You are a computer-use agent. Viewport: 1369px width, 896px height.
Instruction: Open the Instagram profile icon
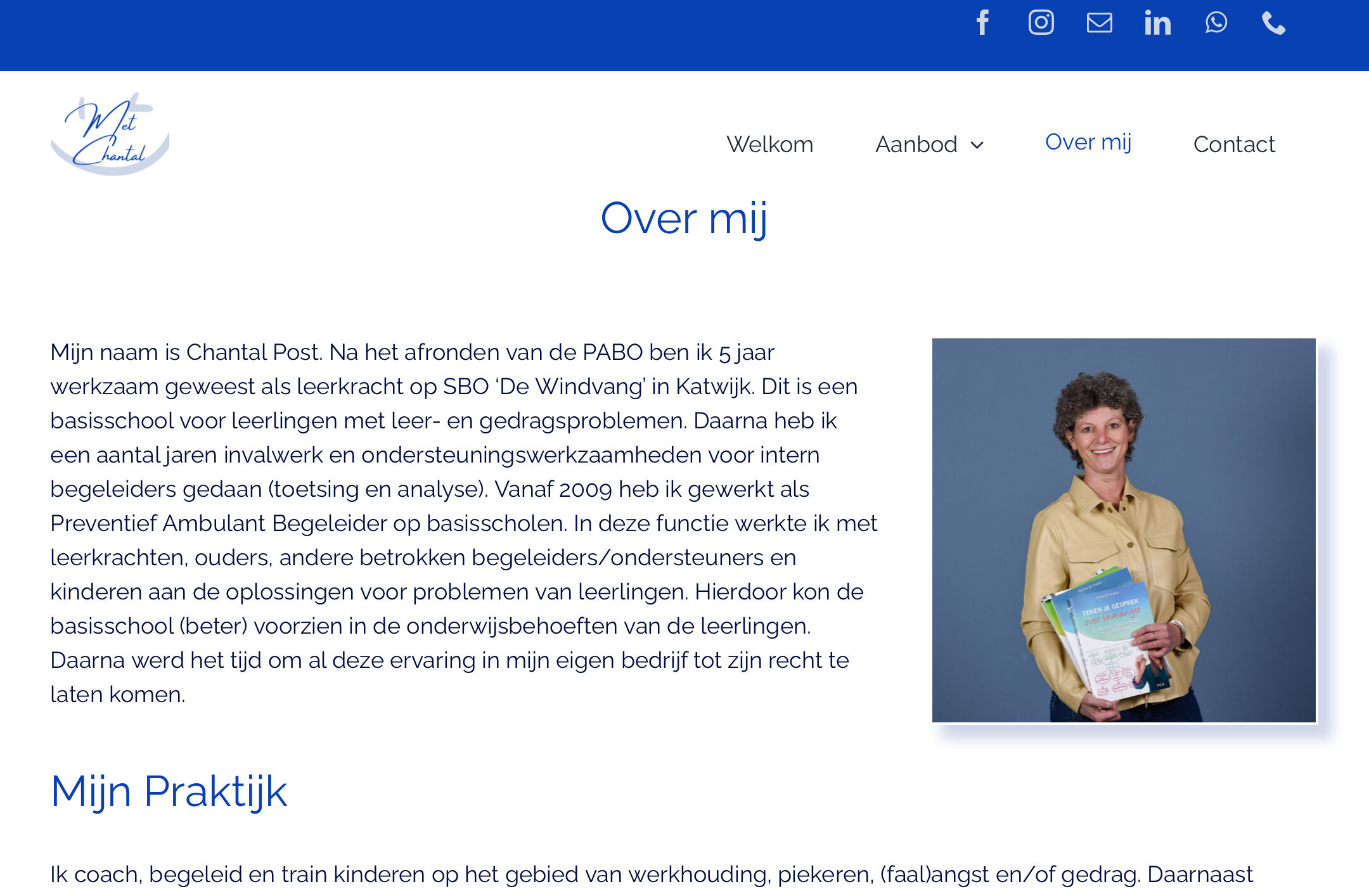pyautogui.click(x=1041, y=23)
